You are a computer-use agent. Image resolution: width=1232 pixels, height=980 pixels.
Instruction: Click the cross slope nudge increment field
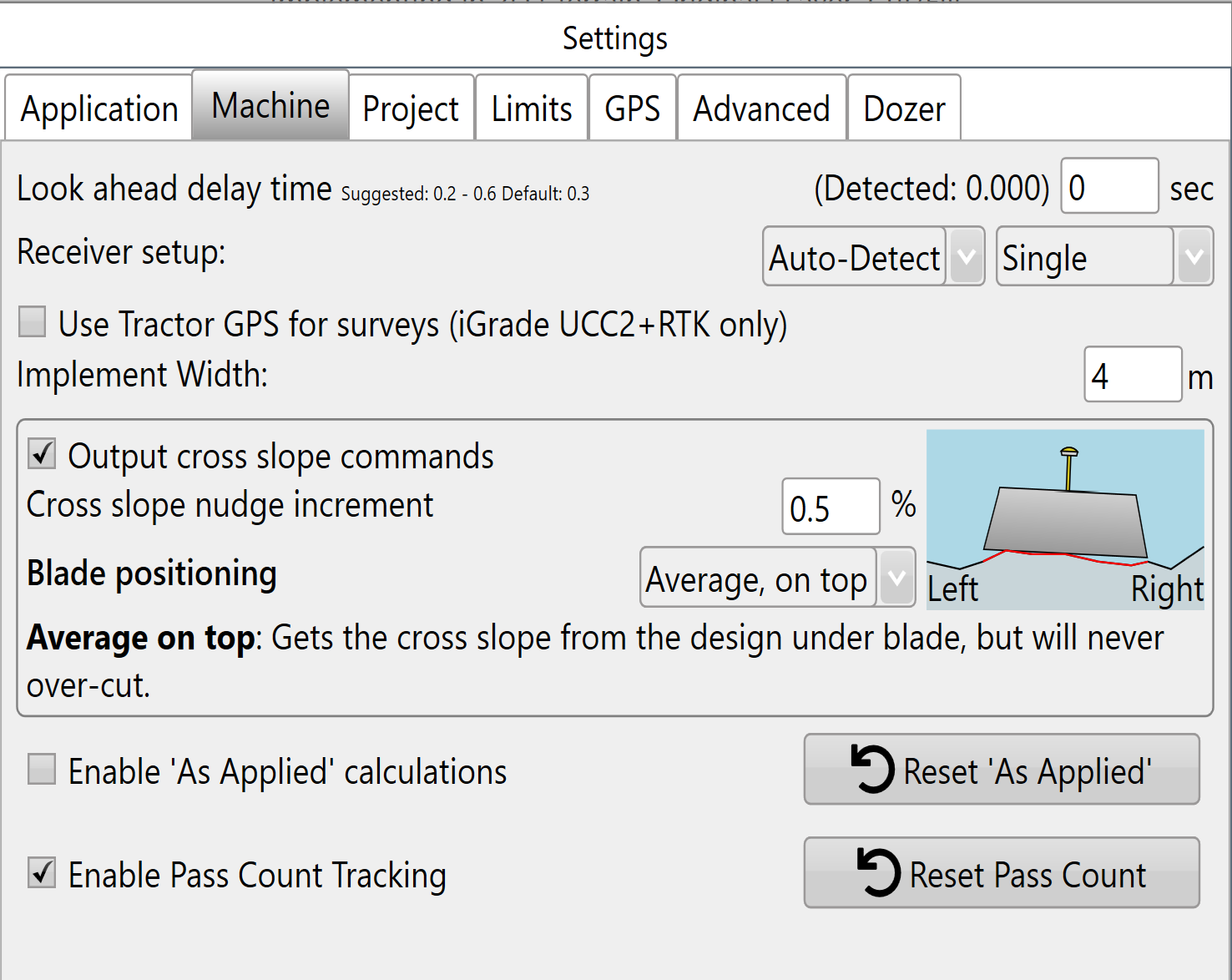tap(830, 507)
